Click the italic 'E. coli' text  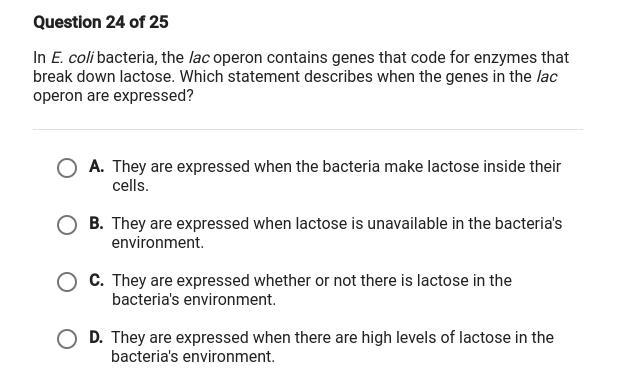coord(73,57)
